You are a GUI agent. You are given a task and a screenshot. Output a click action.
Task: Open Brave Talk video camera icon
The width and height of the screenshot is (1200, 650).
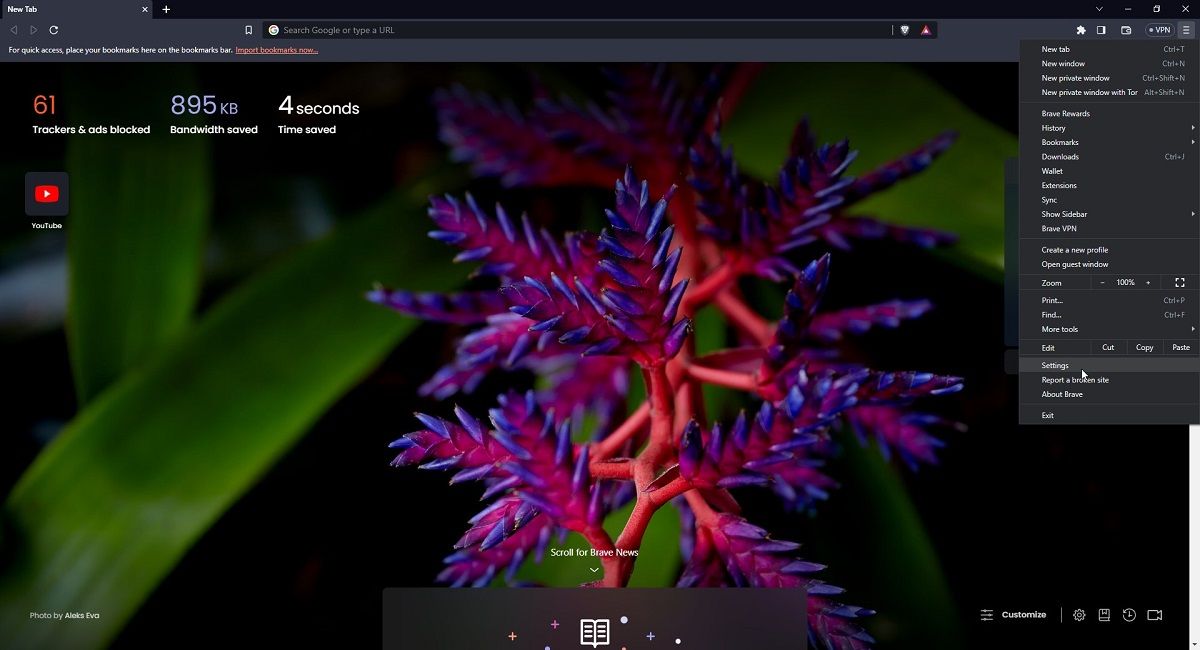[1155, 615]
